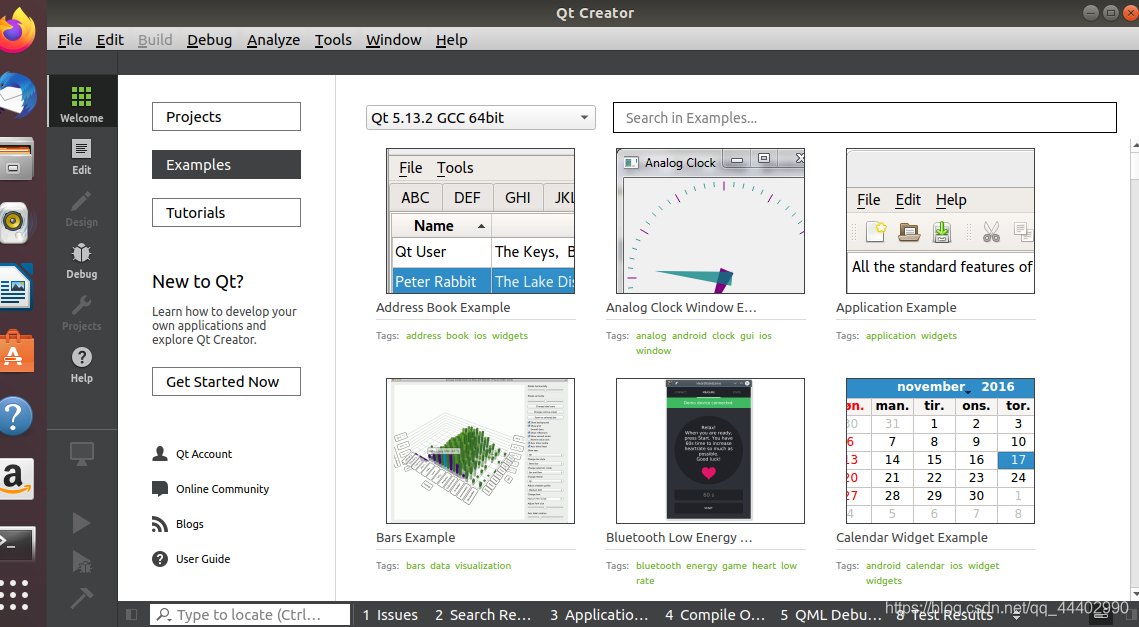Build the project with the hammer icon
This screenshot has height=627, width=1139.
tap(82, 599)
